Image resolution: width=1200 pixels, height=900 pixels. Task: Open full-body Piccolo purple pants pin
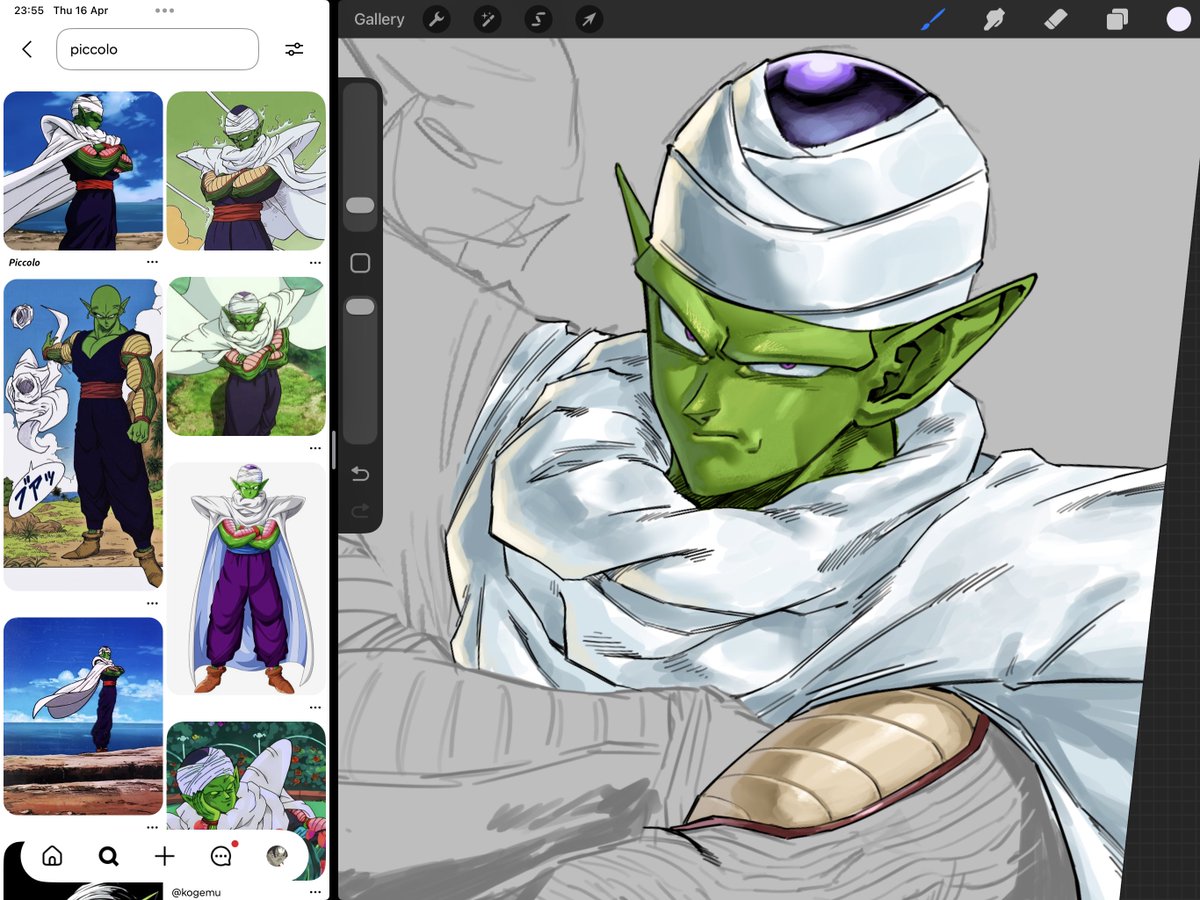246,578
